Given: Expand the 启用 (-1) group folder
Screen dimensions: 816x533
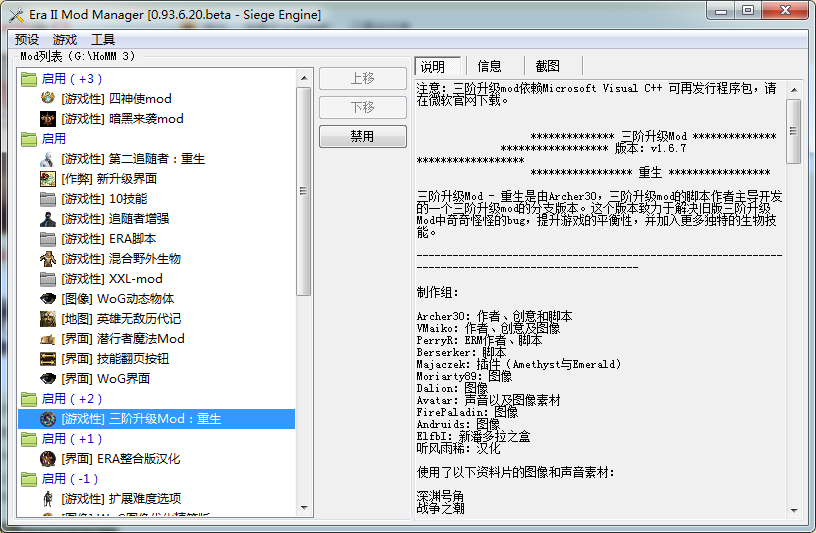Looking at the screenshot, I should tap(28, 479).
